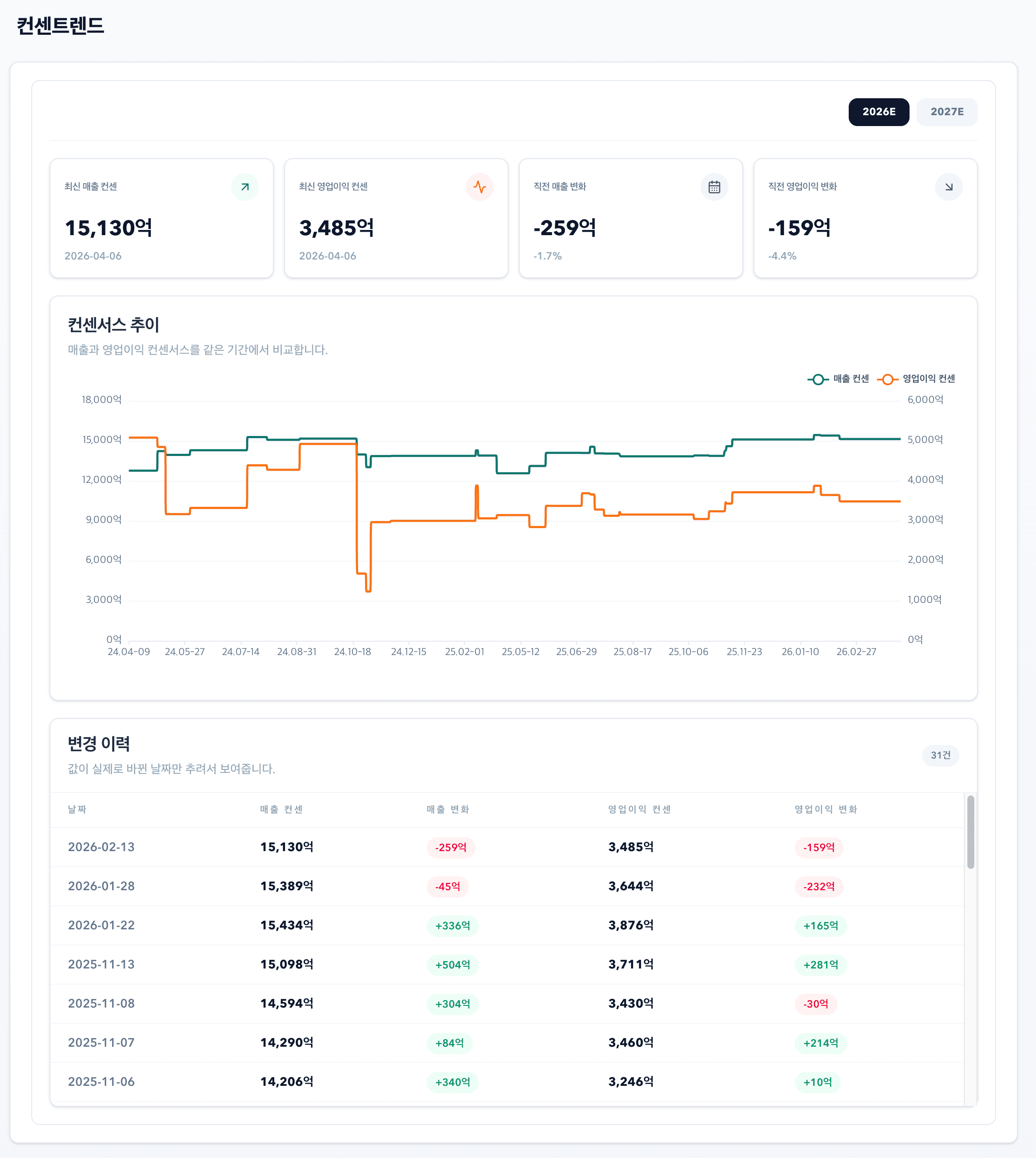This screenshot has height=1158, width=1036.
Task: Click the -259억 badge in 2026-02-13 row
Action: coord(450,847)
